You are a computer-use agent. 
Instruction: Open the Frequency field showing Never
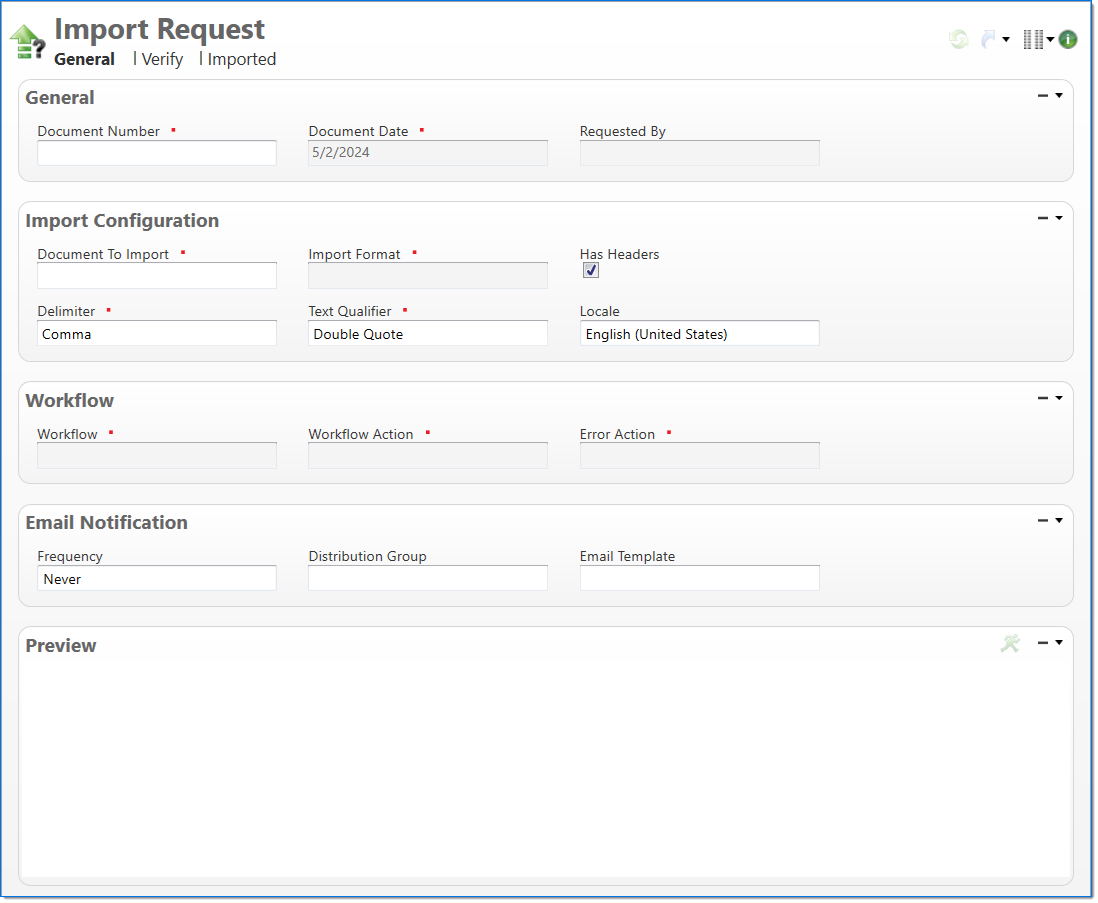[157, 579]
